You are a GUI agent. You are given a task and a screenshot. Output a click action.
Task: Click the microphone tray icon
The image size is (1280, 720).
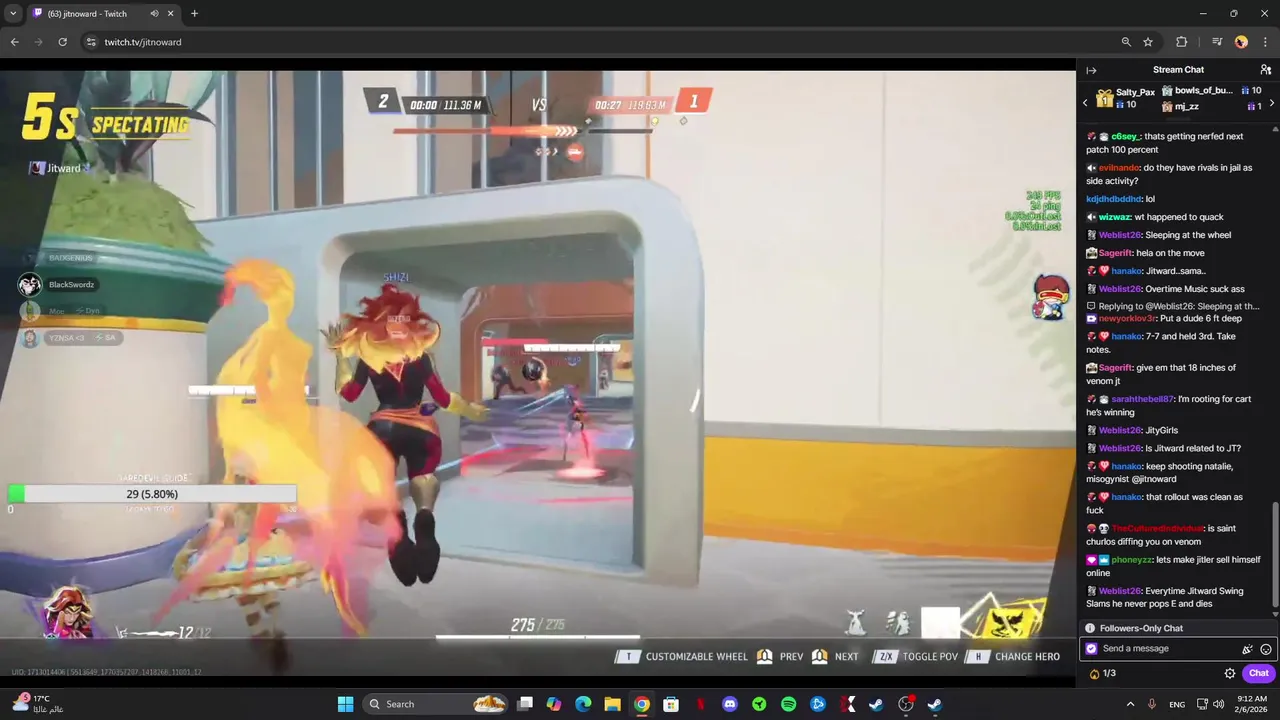1152,704
